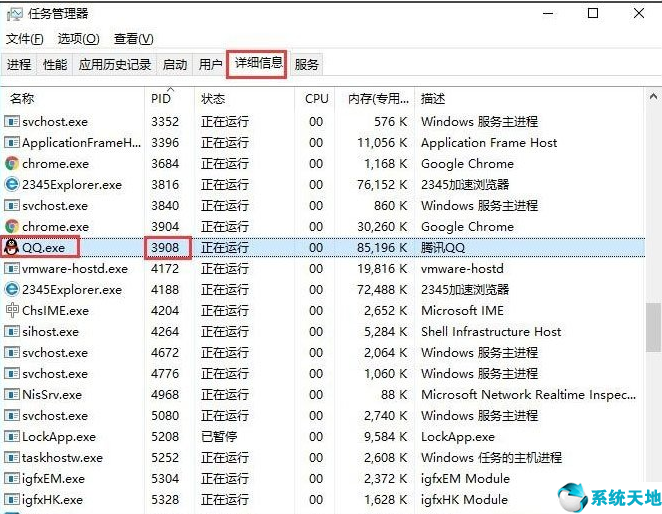The image size is (662, 514).
Task: Click icon of svchost.exe PID 5080
Action: (12, 416)
